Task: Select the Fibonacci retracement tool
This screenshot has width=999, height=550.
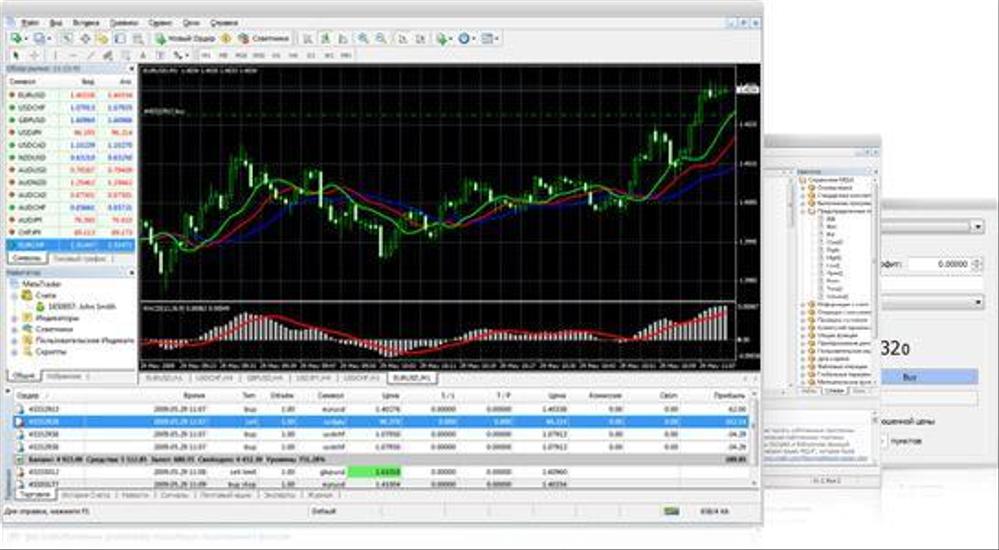Action: point(126,55)
